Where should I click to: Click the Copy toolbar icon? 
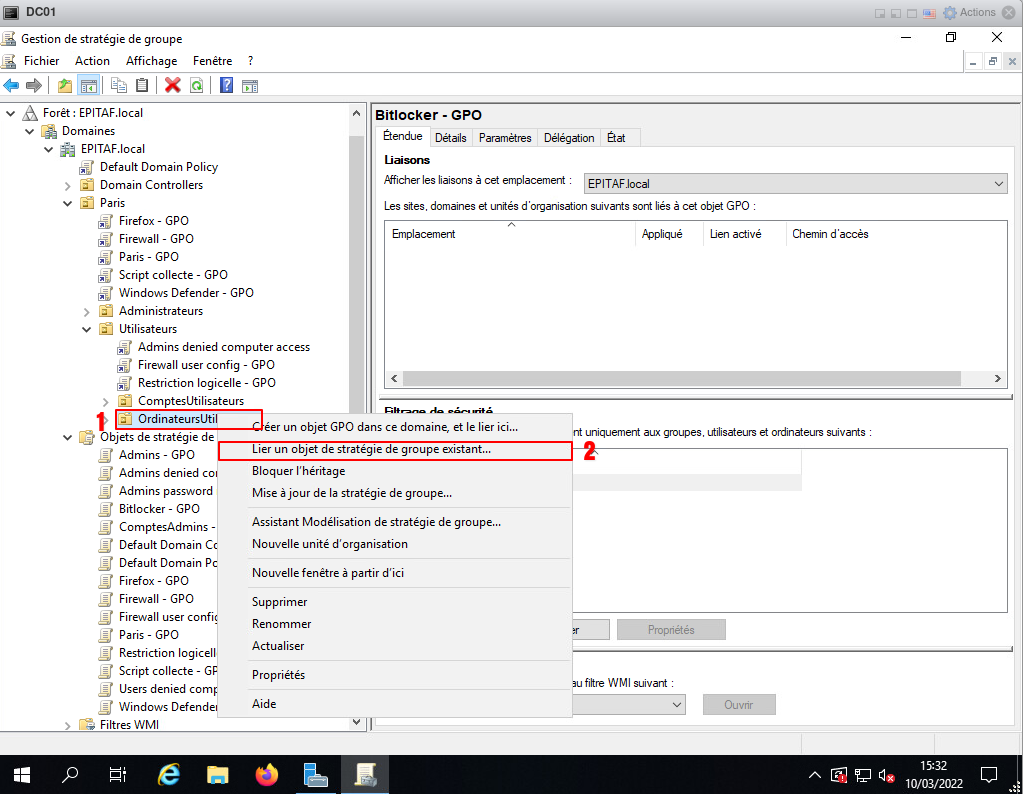(119, 86)
